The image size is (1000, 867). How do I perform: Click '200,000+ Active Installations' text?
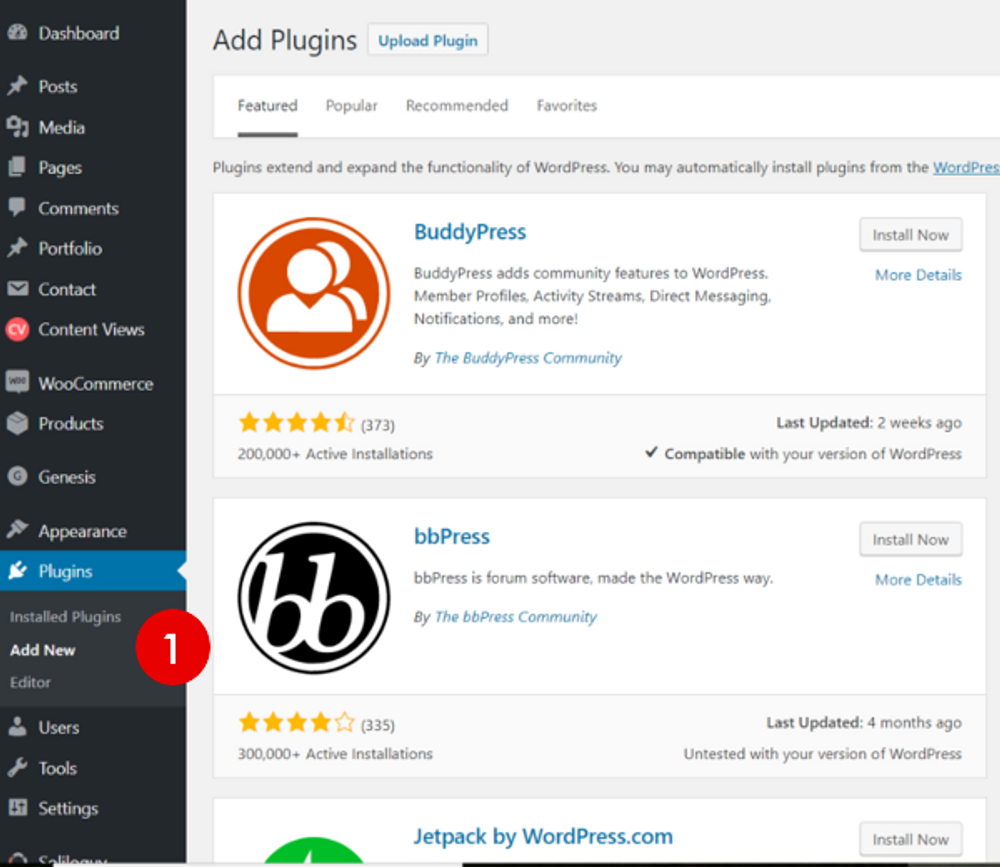335,454
